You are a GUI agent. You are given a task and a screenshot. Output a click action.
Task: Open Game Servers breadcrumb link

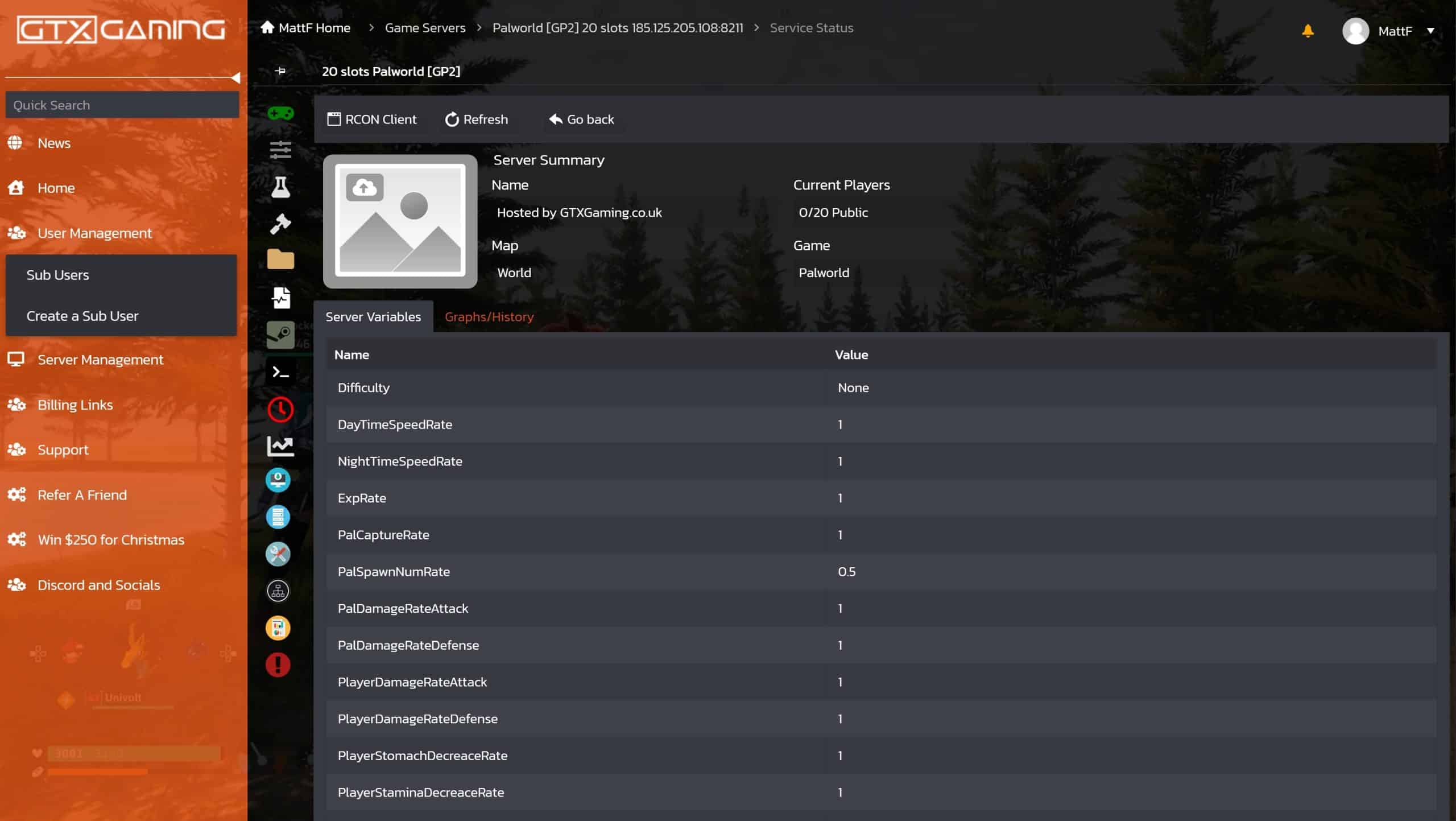pyautogui.click(x=425, y=27)
